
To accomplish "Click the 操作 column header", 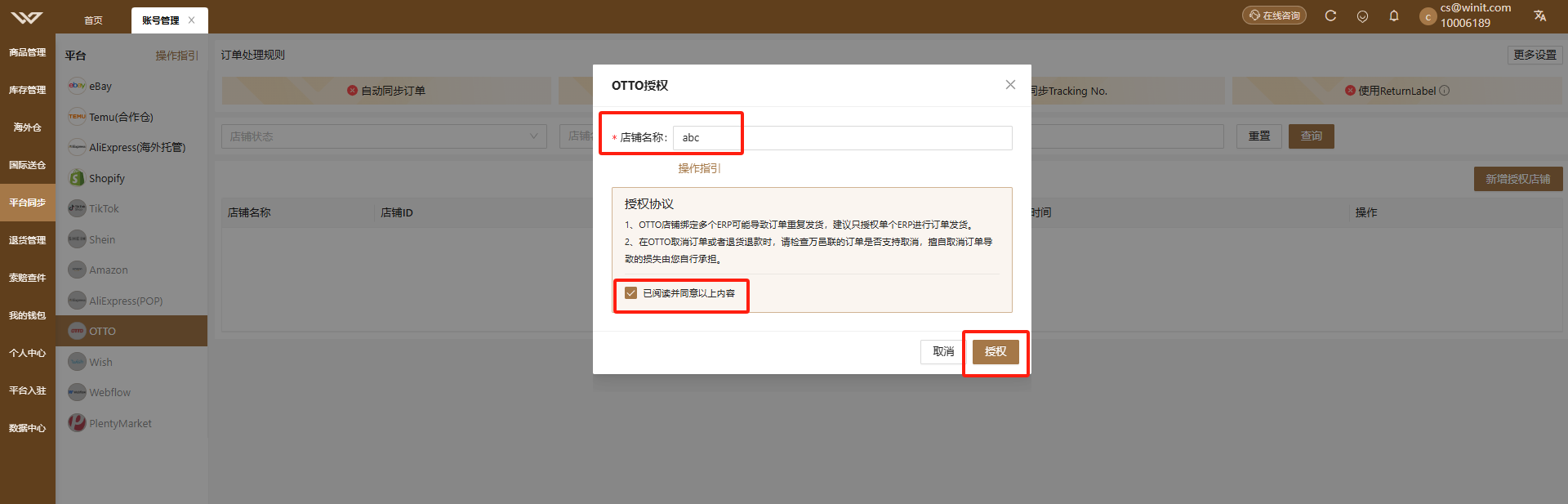I will 1366,212.
